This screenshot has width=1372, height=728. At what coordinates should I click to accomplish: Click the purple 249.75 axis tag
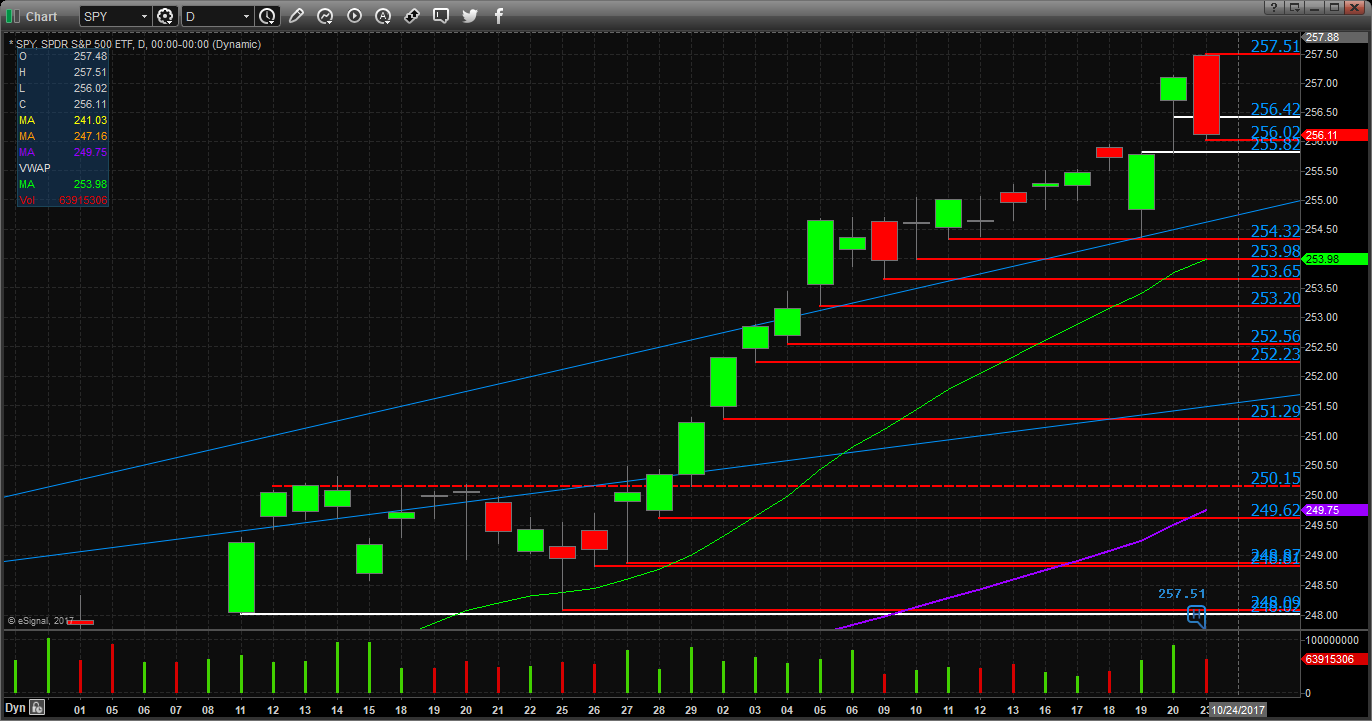1334,509
